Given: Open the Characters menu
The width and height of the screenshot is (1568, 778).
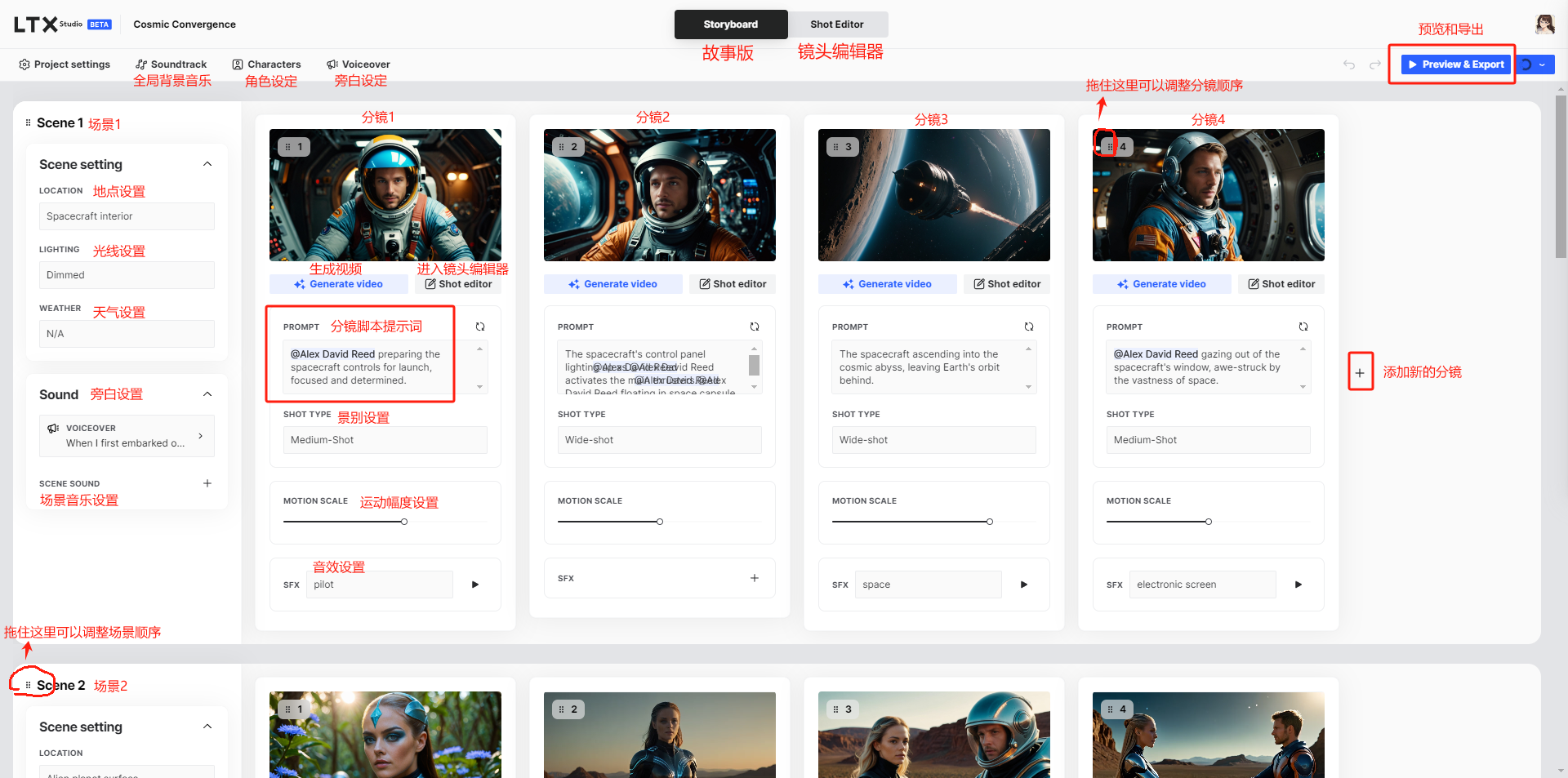Looking at the screenshot, I should pyautogui.click(x=266, y=64).
